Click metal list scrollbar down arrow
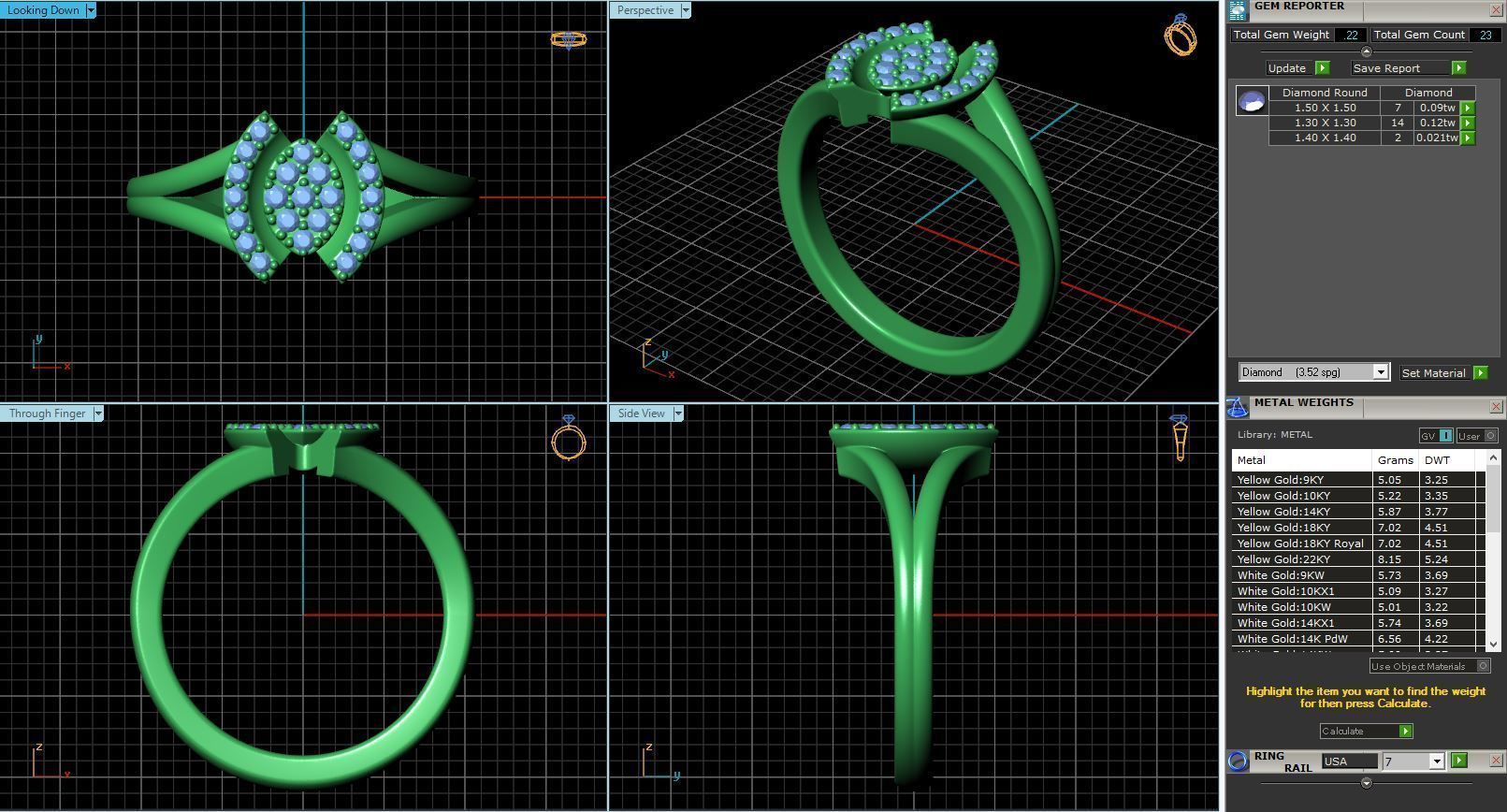This screenshot has width=1507, height=812. (1493, 644)
